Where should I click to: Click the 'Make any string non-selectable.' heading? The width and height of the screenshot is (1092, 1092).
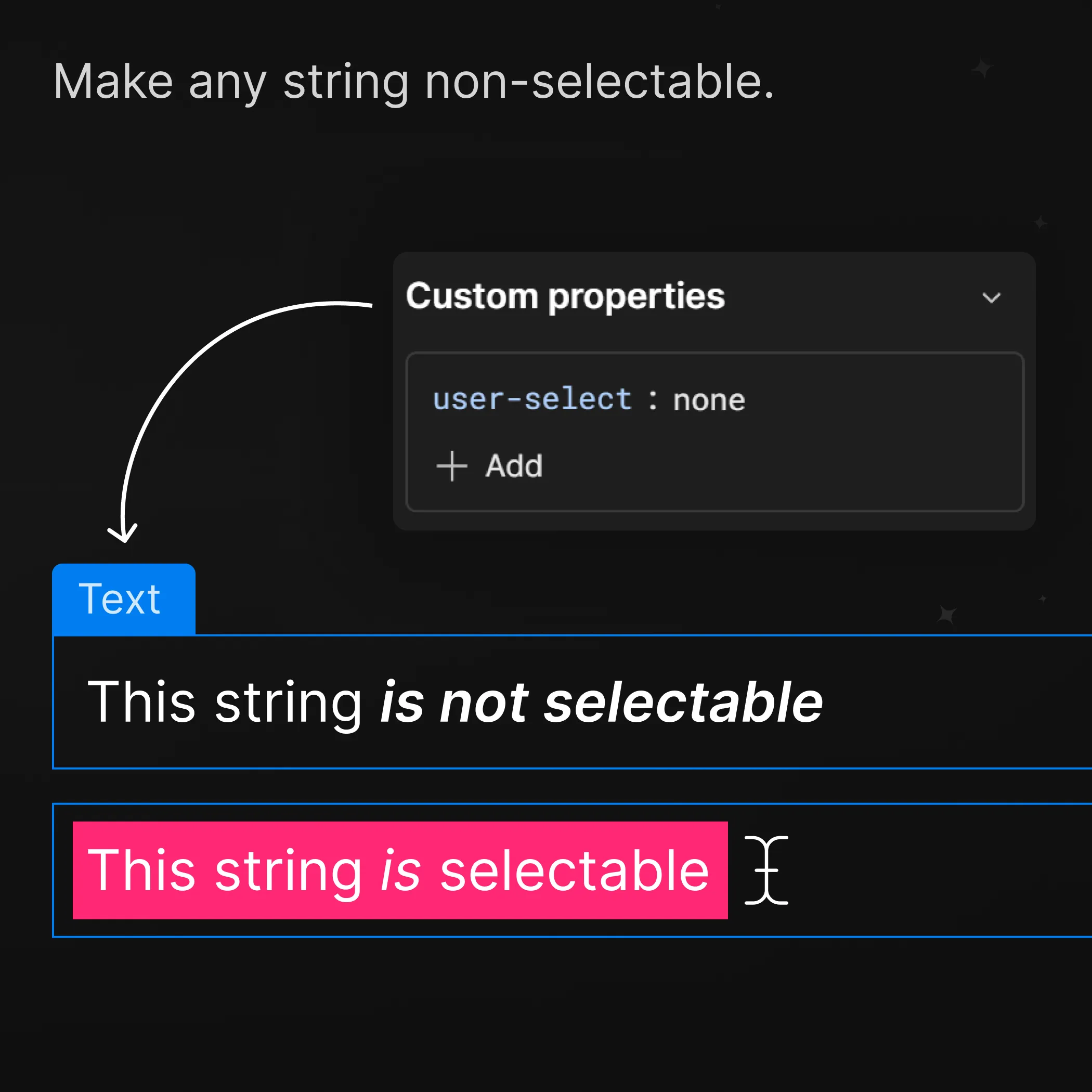[413, 82]
